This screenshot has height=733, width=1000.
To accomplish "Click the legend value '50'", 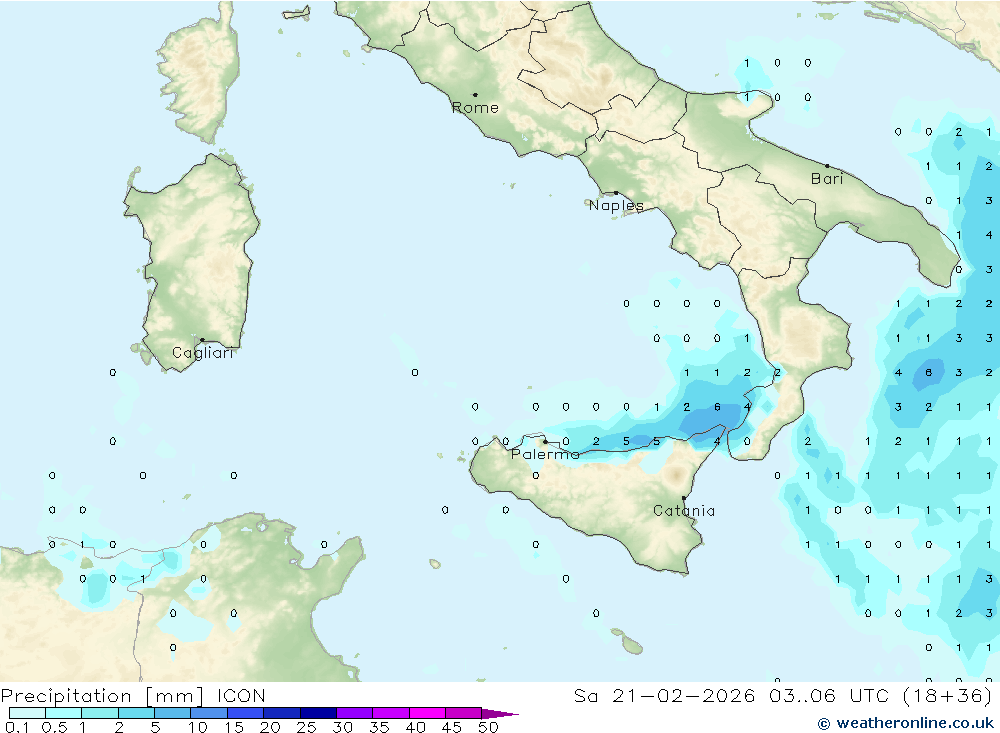I will point(489,727).
